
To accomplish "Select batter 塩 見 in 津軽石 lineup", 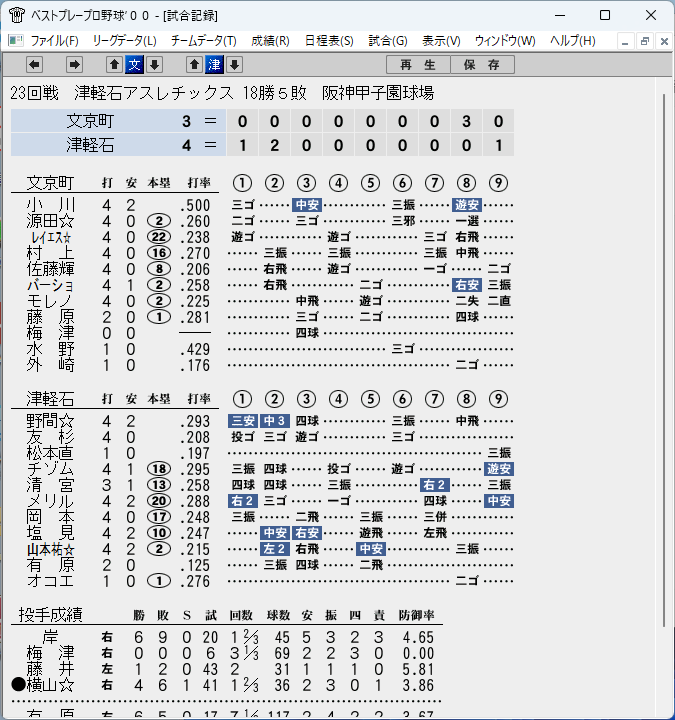I will (51, 533).
